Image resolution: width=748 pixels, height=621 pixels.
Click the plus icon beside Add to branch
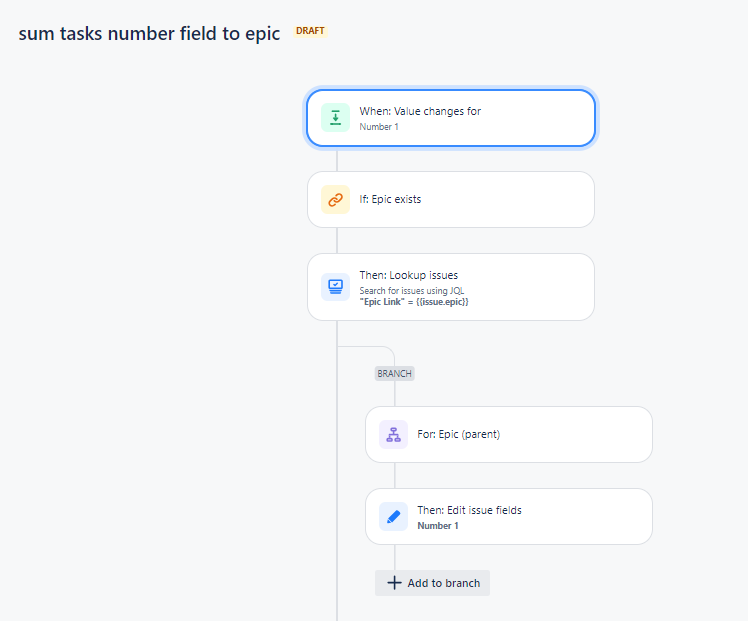(393, 583)
